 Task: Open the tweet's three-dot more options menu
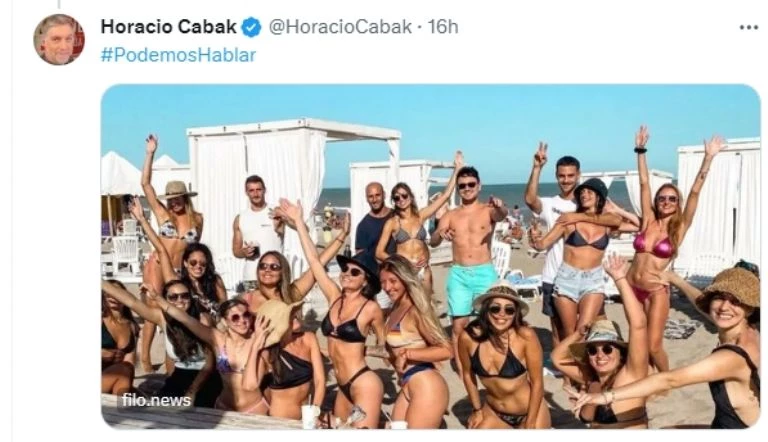(x=748, y=27)
